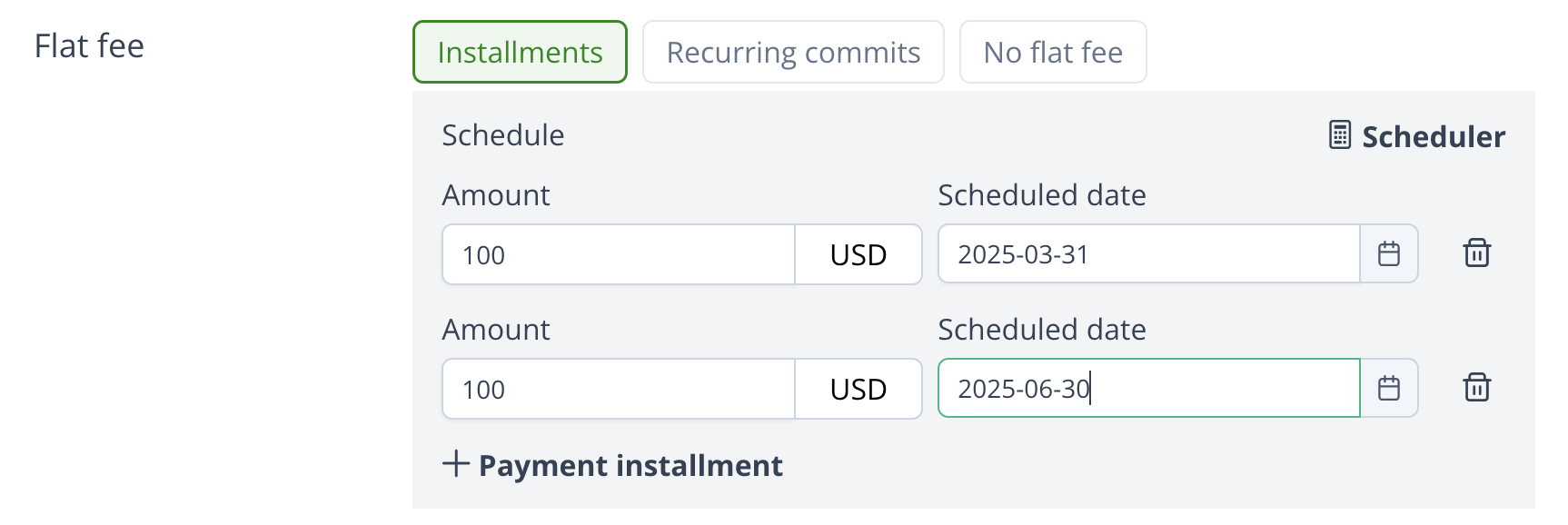Click USD currency on second installment
This screenshot has height=525, width=1568.
[x=858, y=390]
